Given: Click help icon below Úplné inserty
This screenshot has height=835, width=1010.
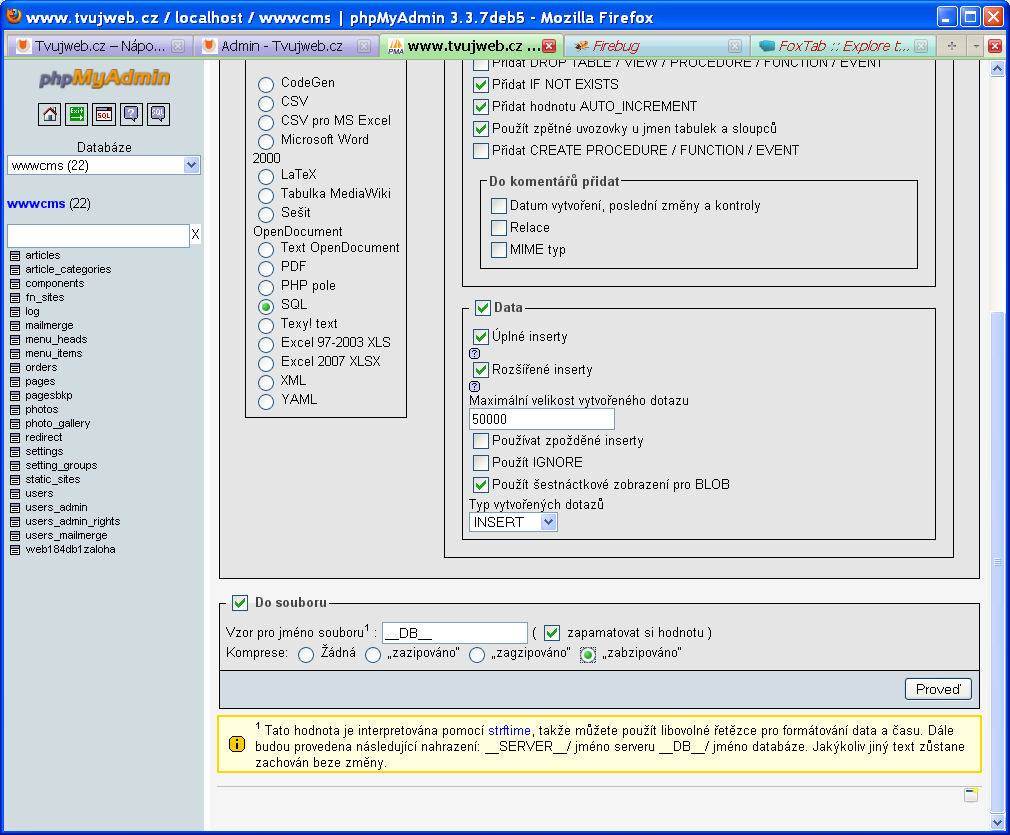Looking at the screenshot, I should click(x=475, y=353).
